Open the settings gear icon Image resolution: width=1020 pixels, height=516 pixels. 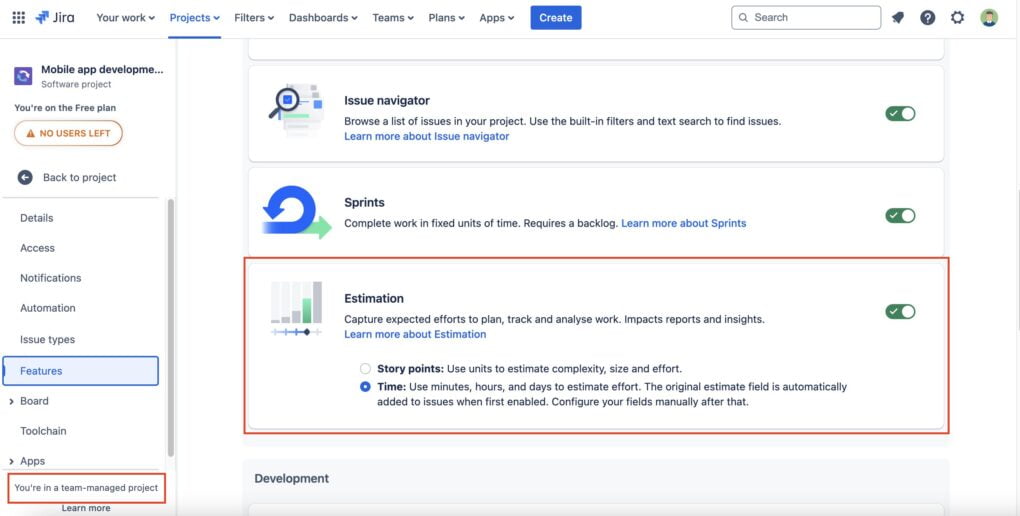click(958, 18)
